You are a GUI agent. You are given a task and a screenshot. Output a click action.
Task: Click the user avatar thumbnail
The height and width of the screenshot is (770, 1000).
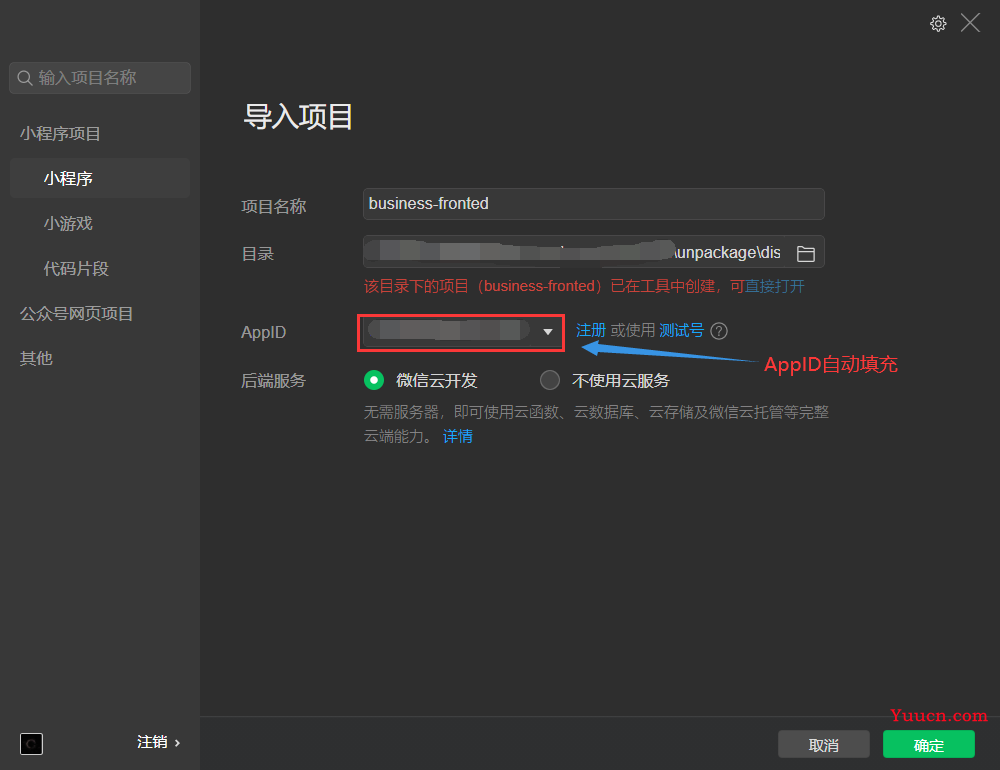31,743
